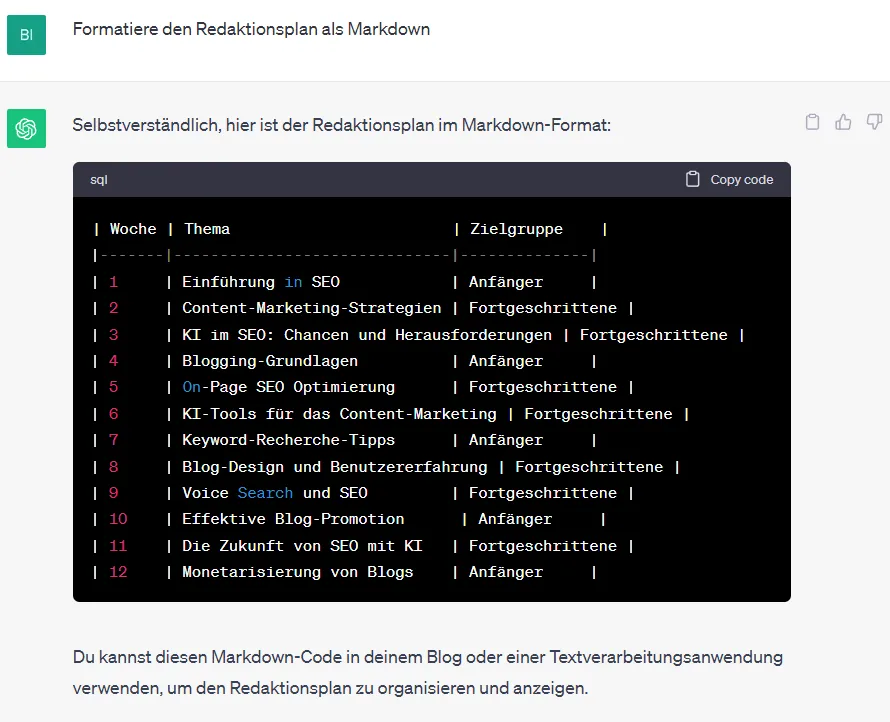Click 'Content-Marketing-Strategien' row text

coord(312,308)
